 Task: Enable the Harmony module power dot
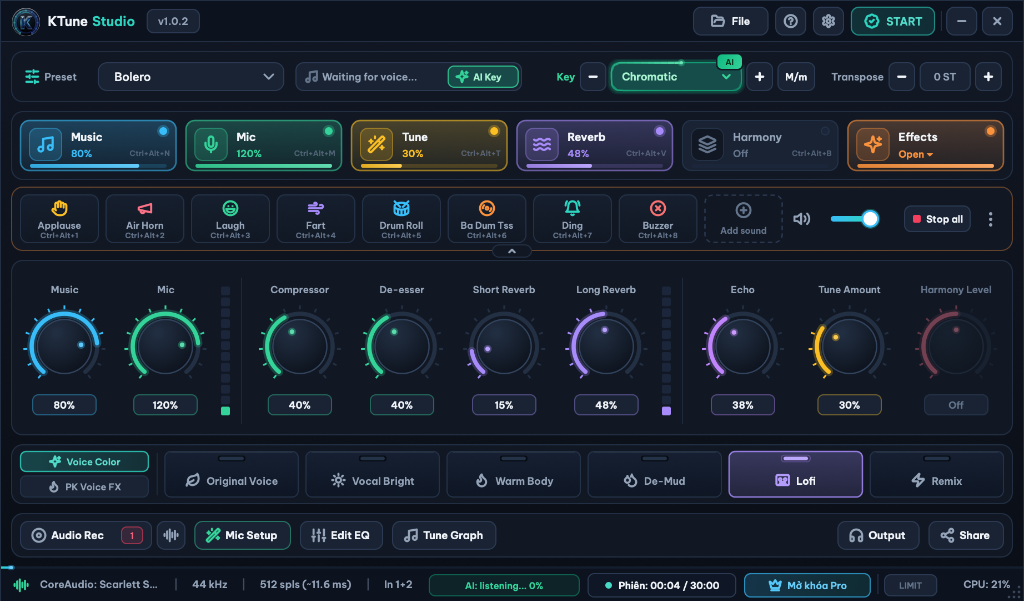pos(825,131)
